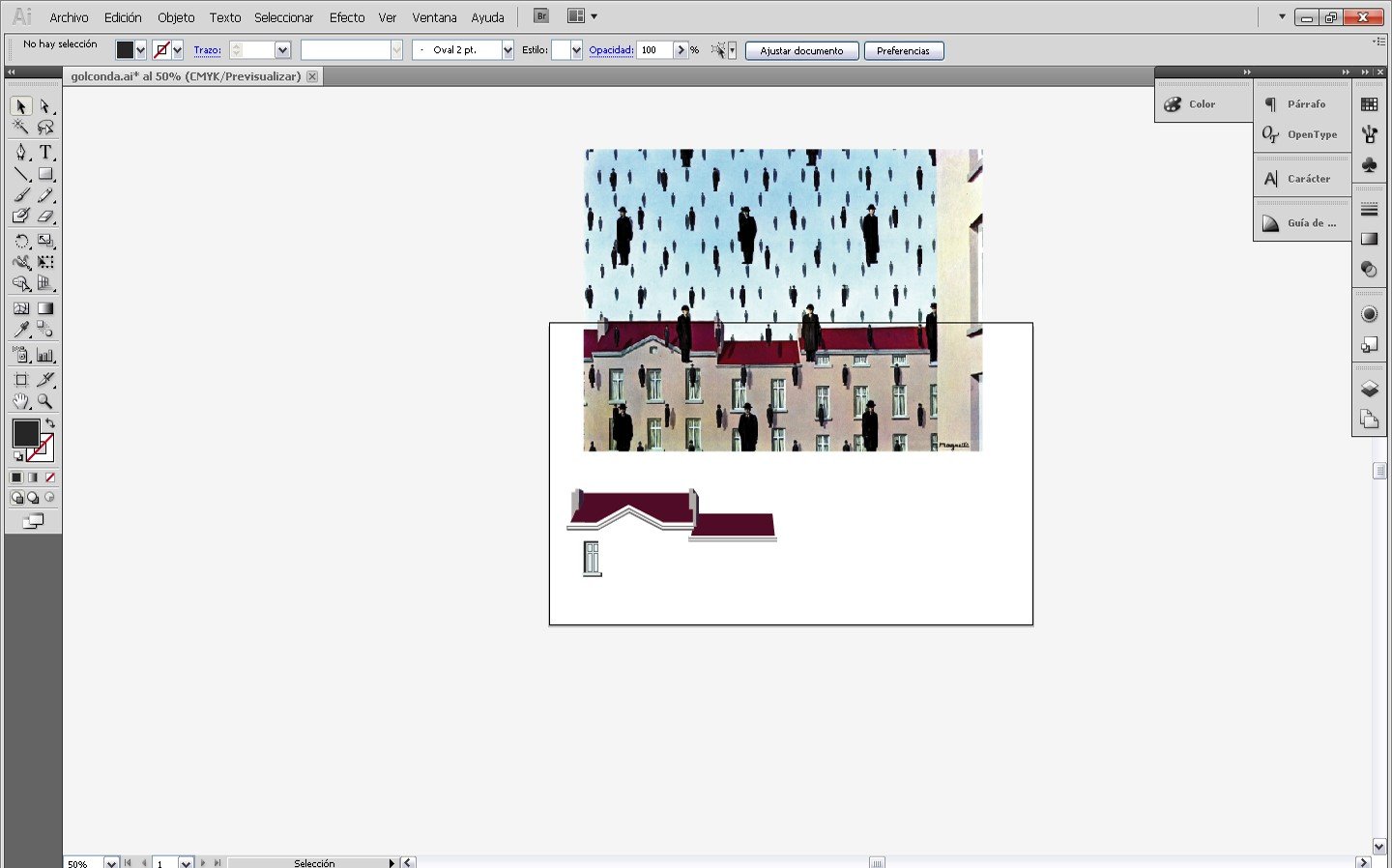Open the Edición menu
Screen dimensions: 1392x868
click(123, 17)
